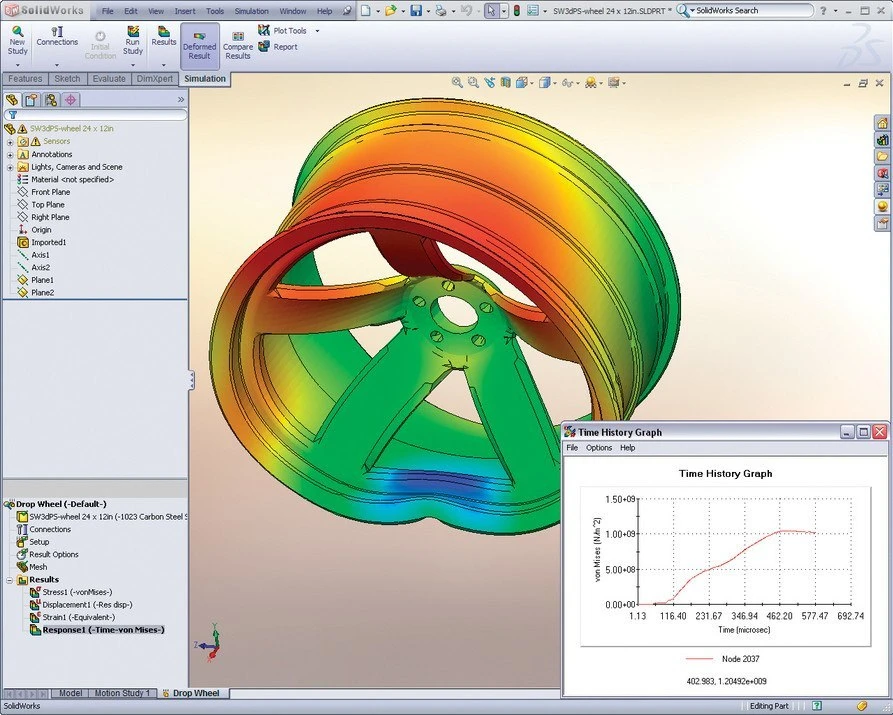Switch to the Simulation tab
The height and width of the screenshot is (715, 893).
click(x=205, y=78)
